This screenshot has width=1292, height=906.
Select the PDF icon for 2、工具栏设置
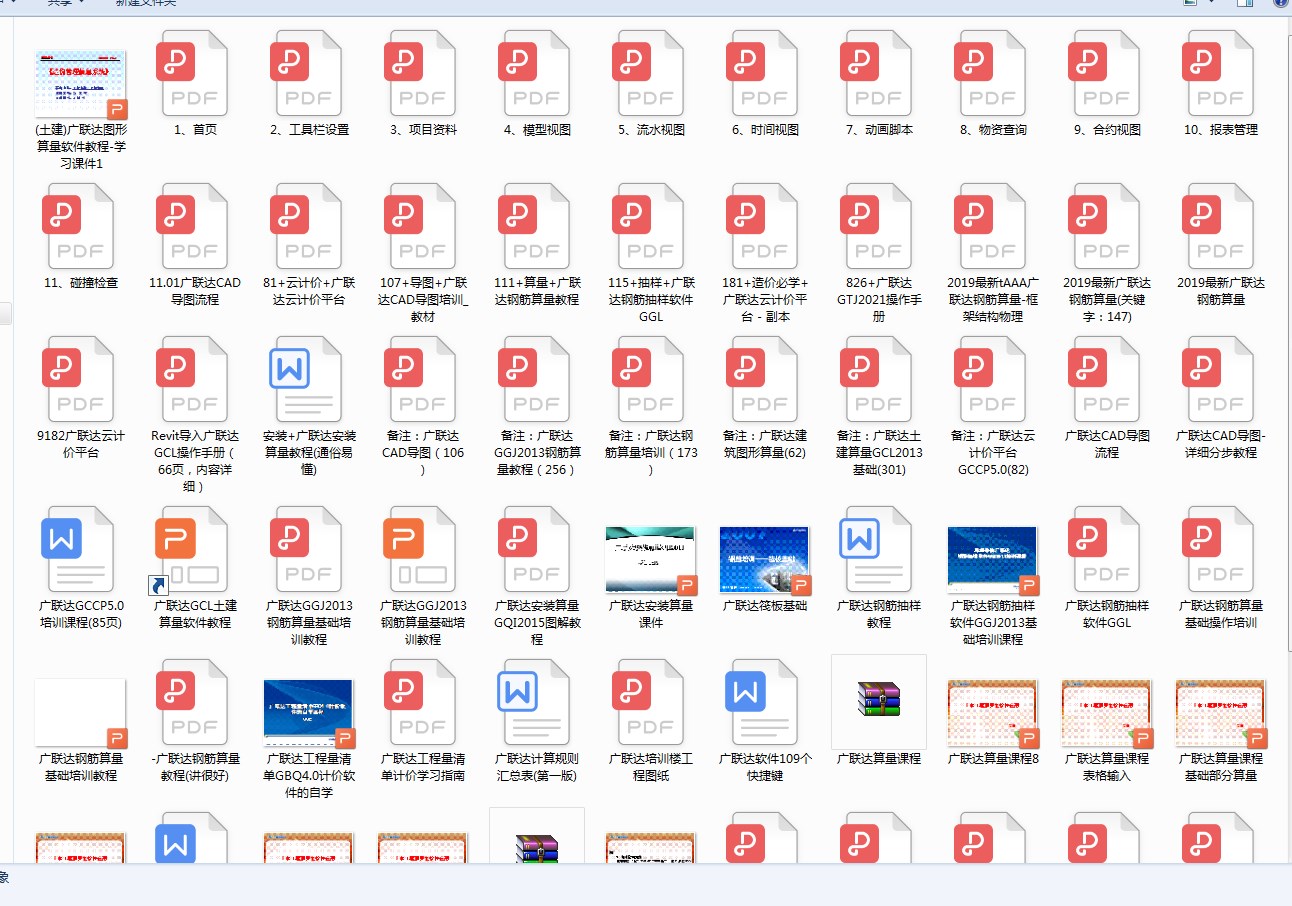[x=305, y=74]
